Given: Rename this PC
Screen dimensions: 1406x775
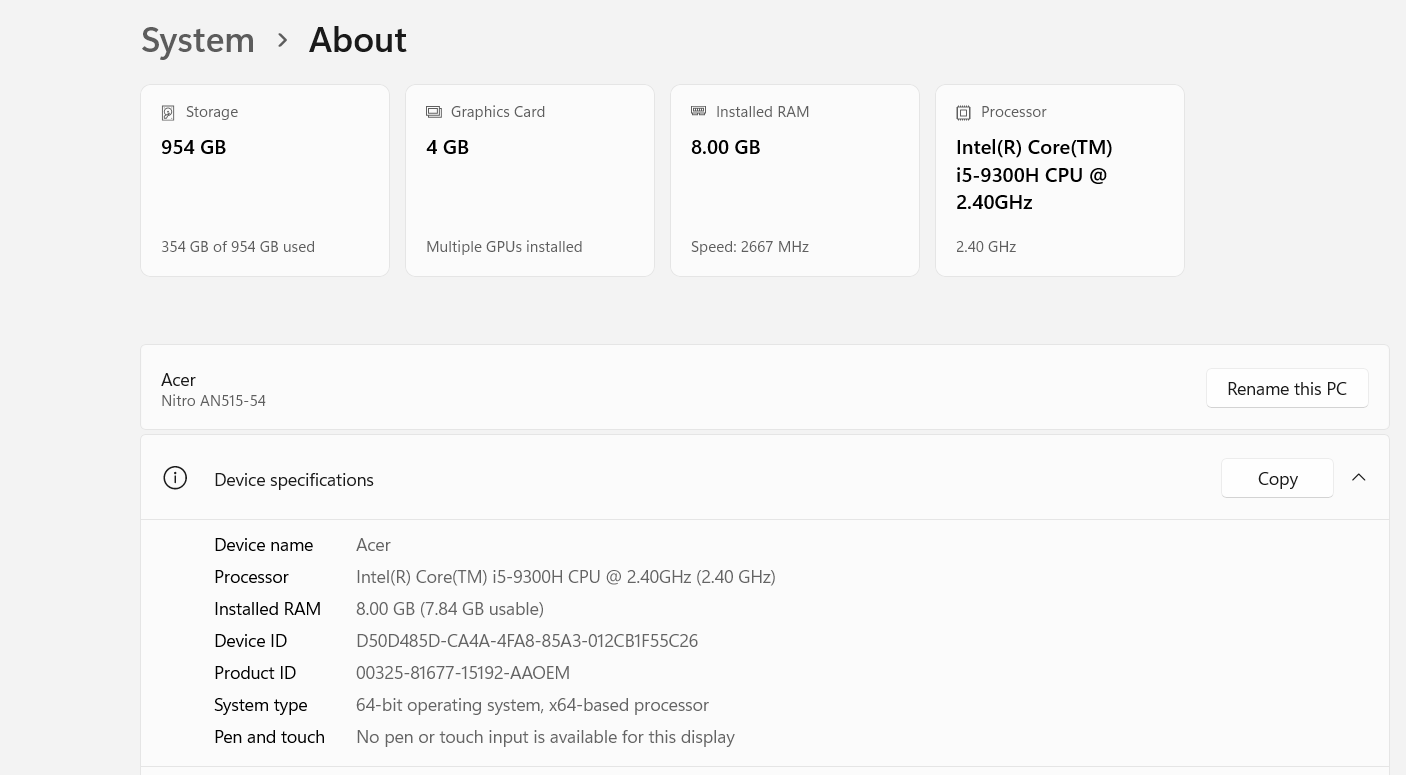Looking at the screenshot, I should [1287, 388].
